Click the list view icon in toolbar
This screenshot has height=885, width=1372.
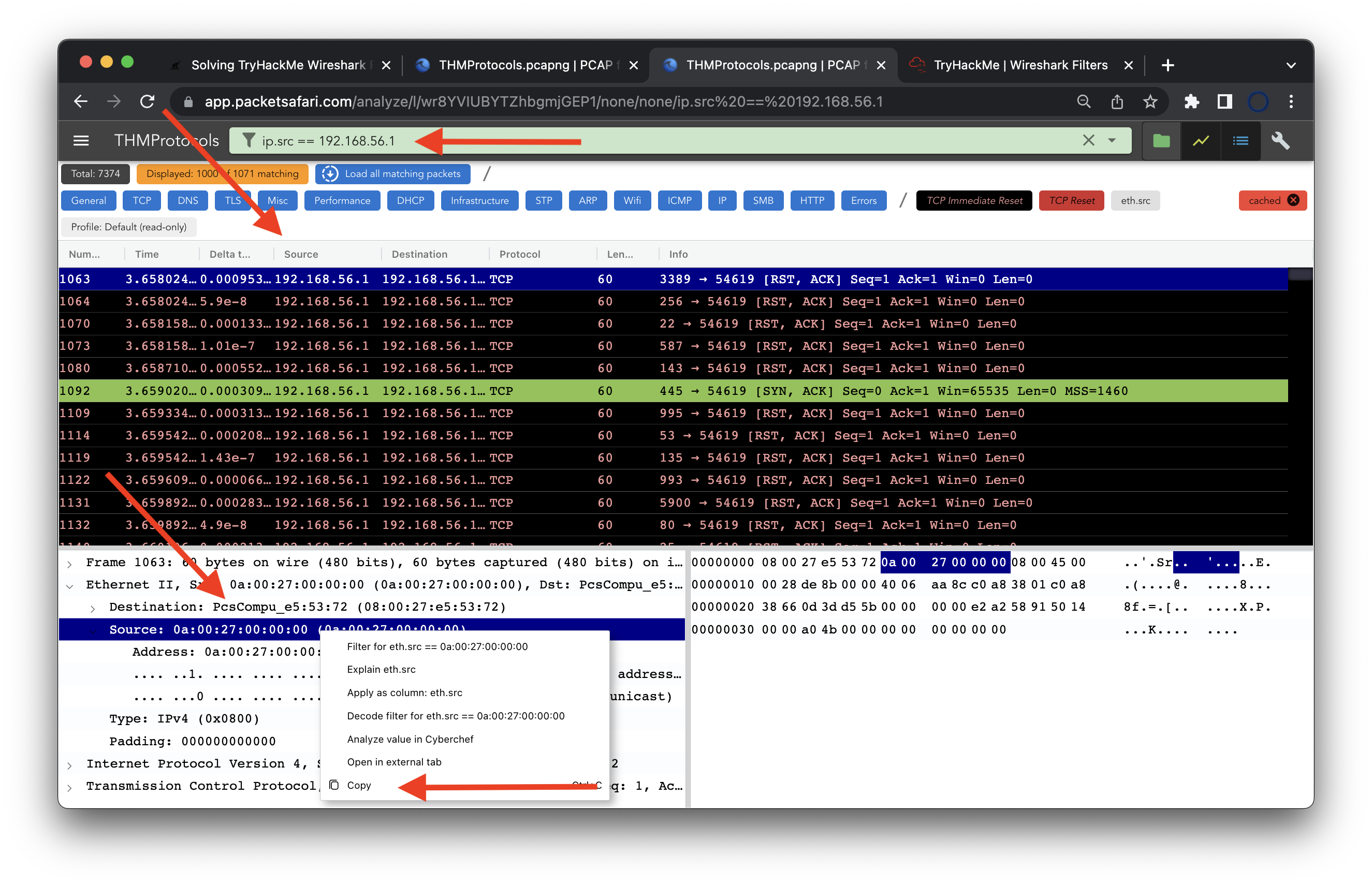1240,141
